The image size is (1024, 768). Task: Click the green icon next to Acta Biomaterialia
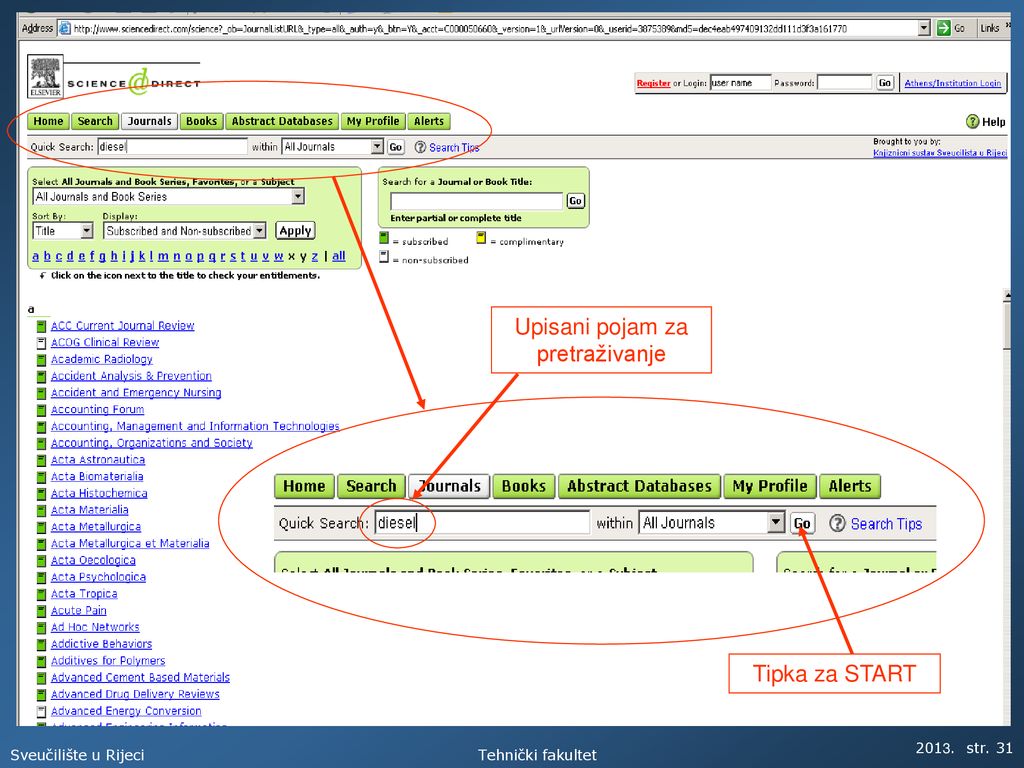40,477
